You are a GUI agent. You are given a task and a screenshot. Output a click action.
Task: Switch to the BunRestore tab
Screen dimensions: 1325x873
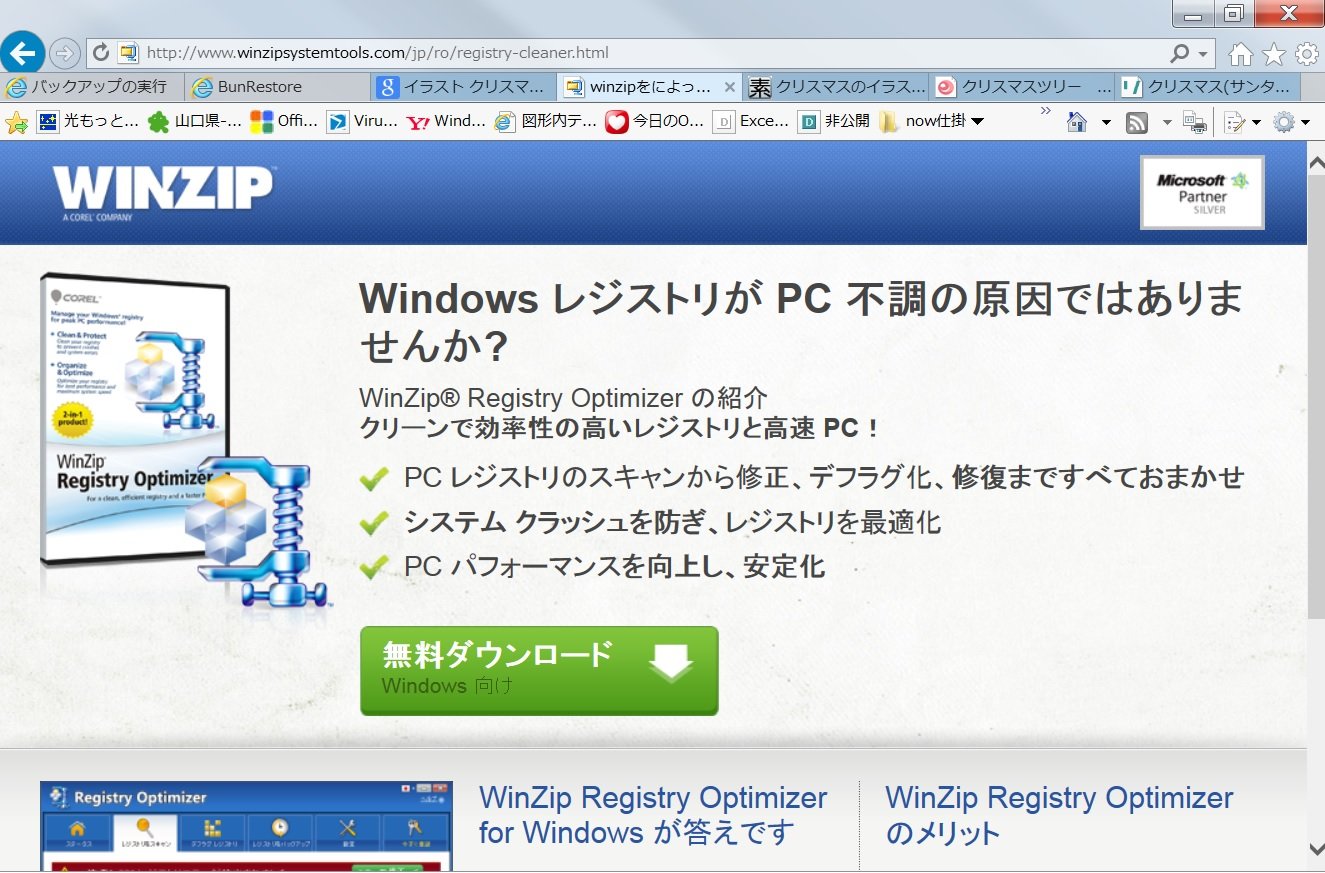[x=277, y=87]
